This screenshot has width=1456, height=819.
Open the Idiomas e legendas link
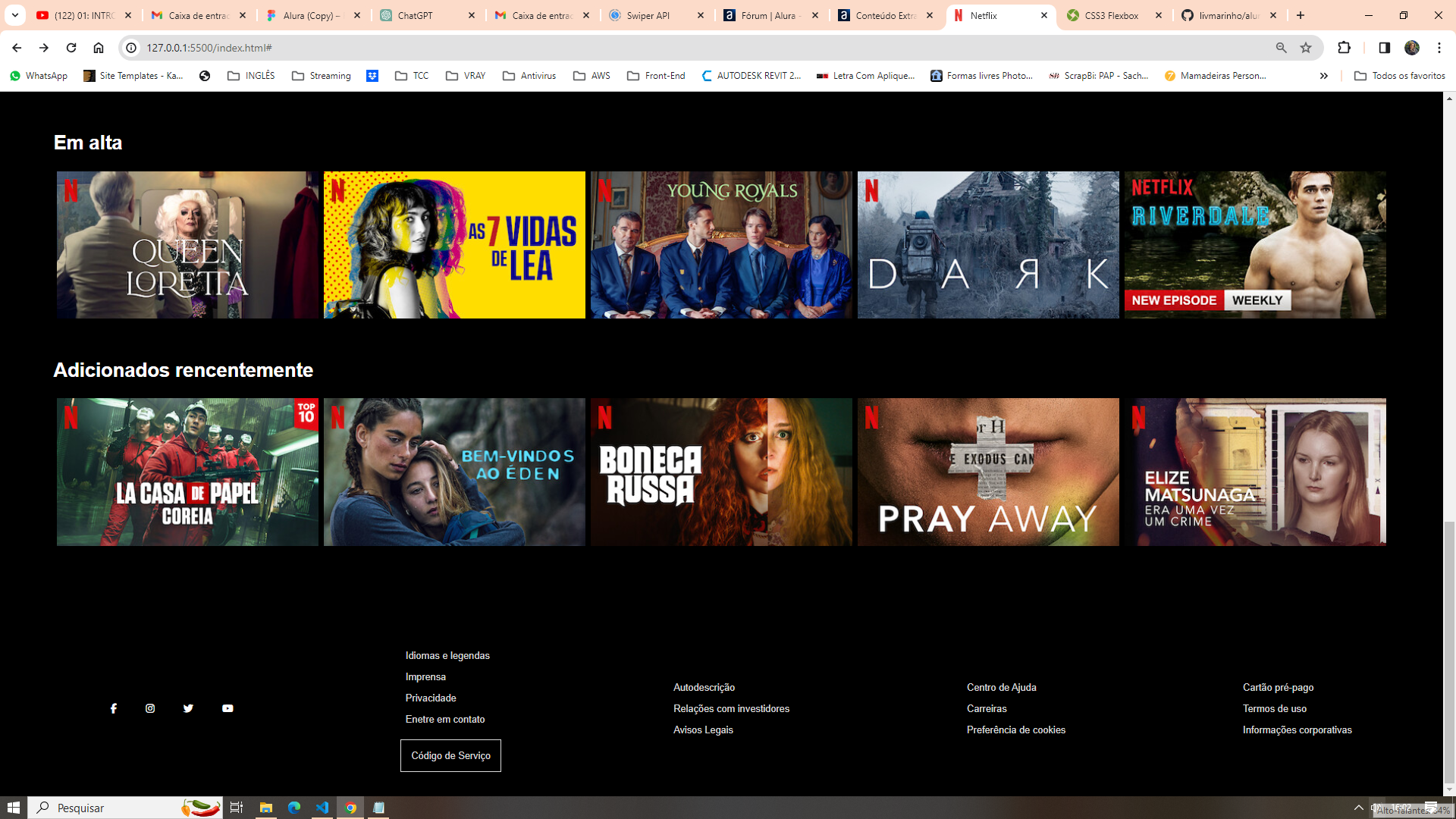click(x=447, y=656)
